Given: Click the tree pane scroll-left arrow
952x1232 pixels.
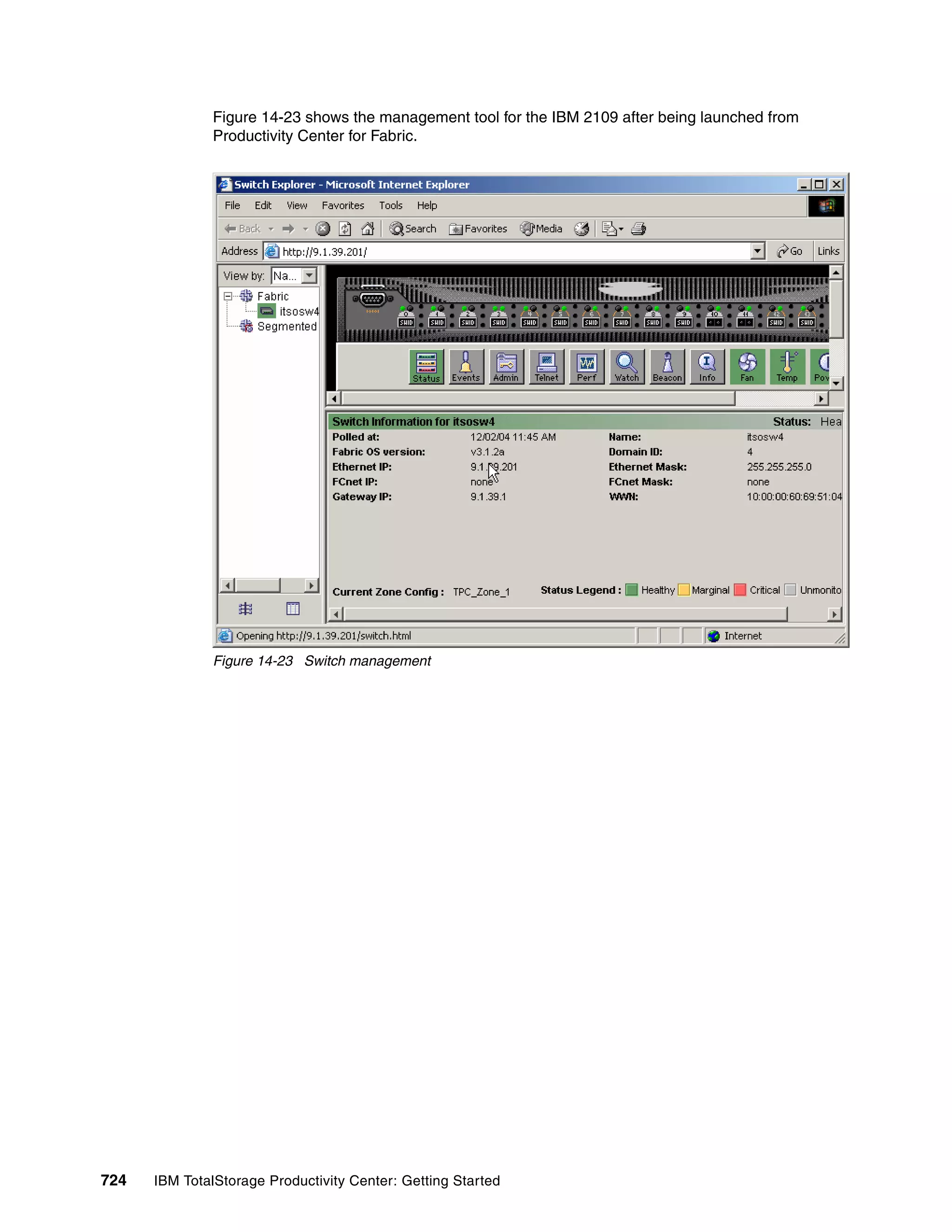Looking at the screenshot, I should tap(227, 585).
